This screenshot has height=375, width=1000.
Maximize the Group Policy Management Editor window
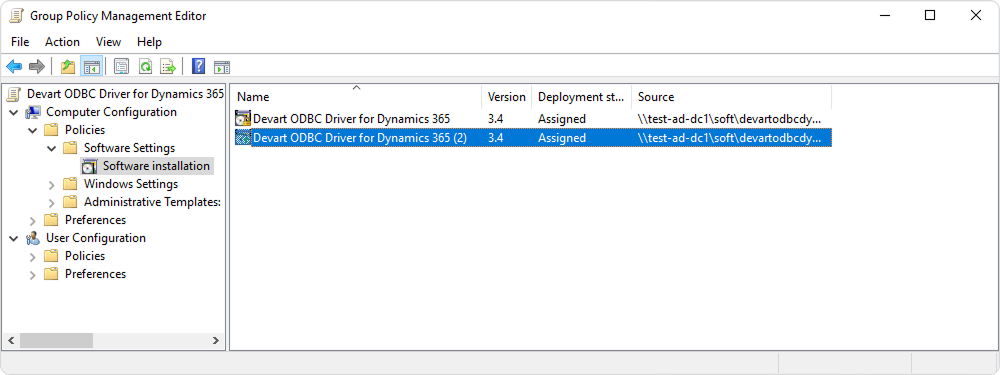coord(930,16)
